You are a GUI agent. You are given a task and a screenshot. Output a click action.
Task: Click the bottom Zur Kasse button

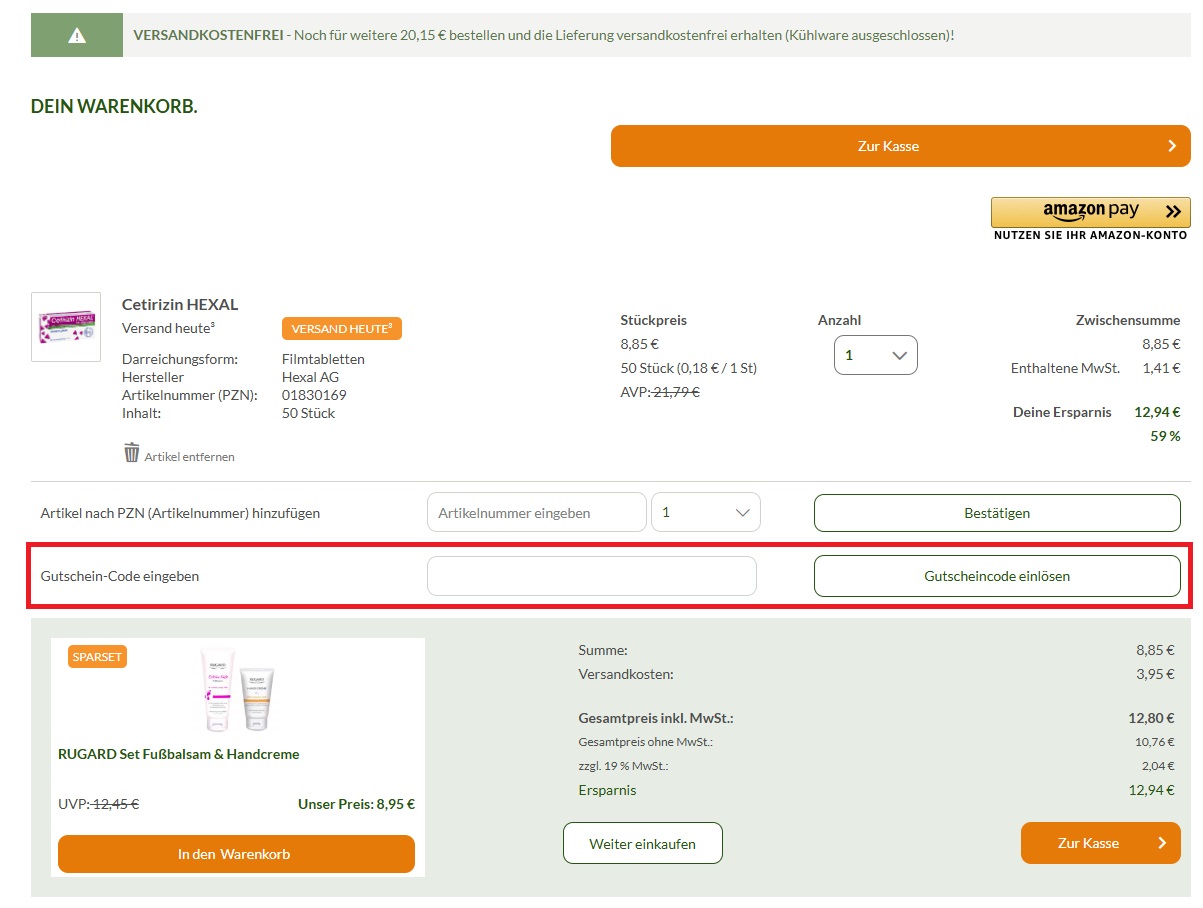click(x=1101, y=843)
